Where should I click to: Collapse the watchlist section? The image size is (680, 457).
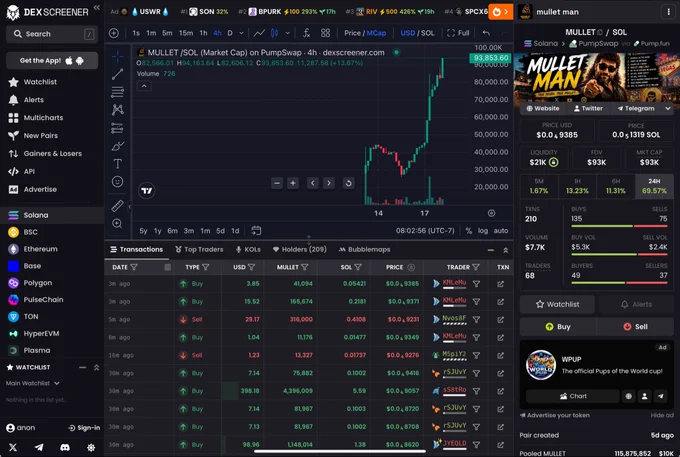point(82,367)
